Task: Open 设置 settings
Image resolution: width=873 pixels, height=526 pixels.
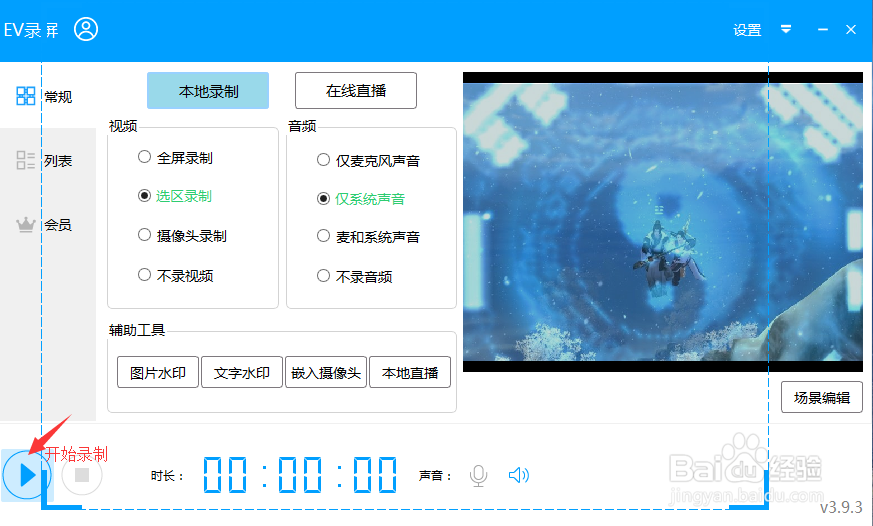Action: coord(747,30)
